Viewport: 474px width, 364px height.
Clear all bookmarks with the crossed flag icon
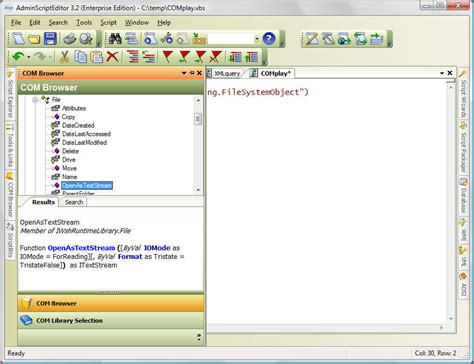[216, 57]
